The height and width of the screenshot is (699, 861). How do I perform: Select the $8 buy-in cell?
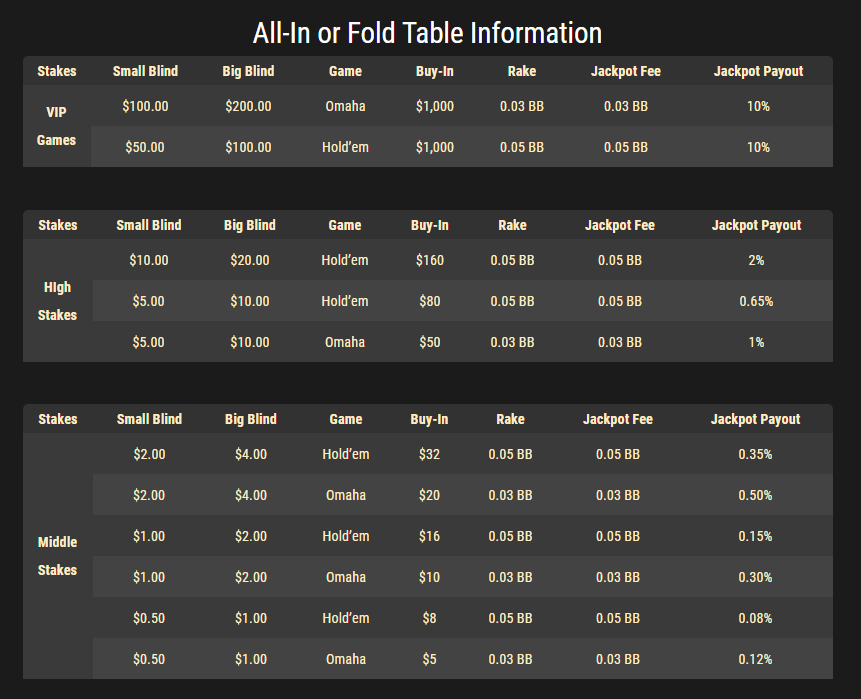(x=429, y=618)
